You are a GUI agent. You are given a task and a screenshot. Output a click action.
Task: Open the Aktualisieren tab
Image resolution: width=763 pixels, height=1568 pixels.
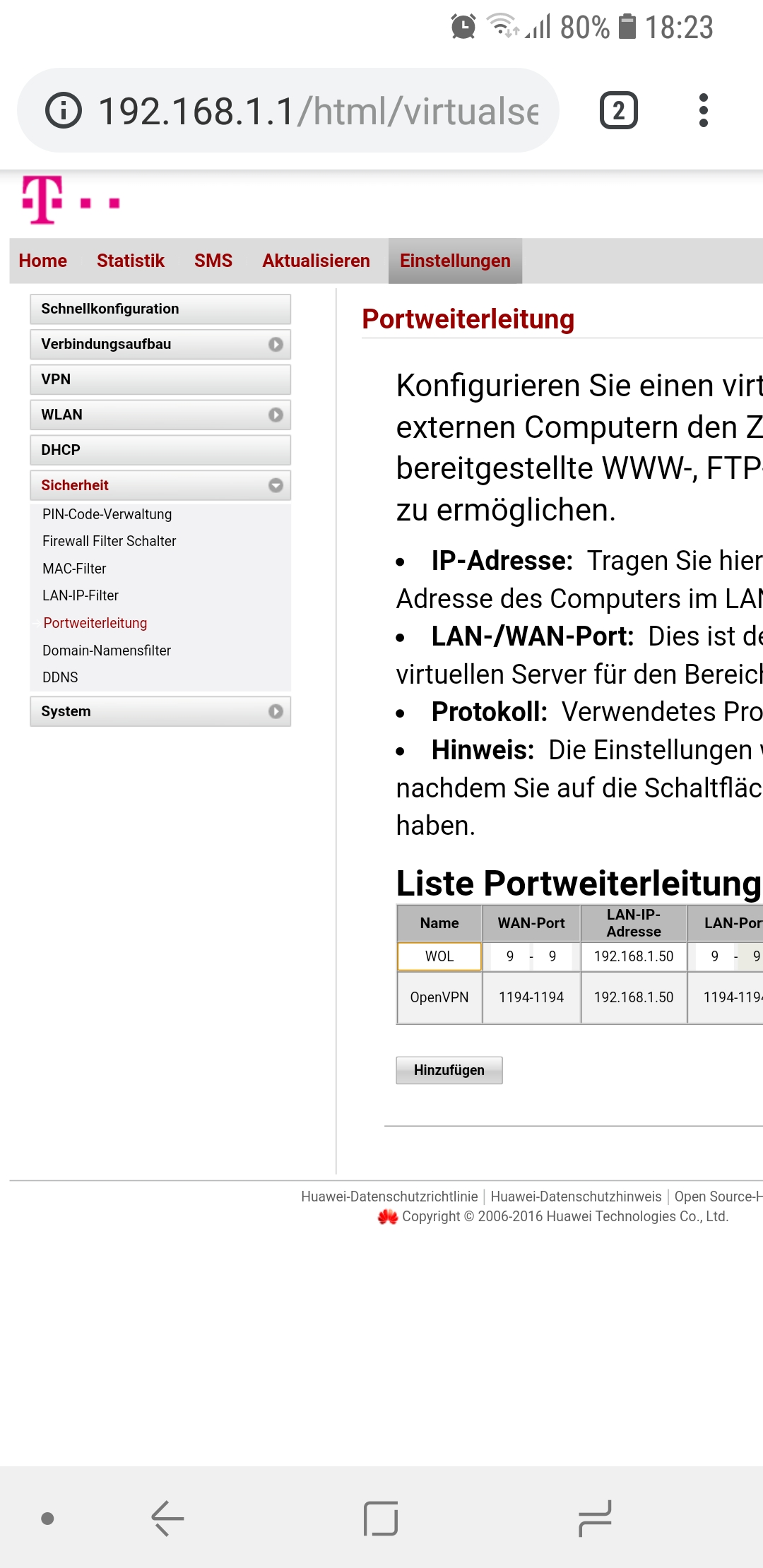(316, 261)
